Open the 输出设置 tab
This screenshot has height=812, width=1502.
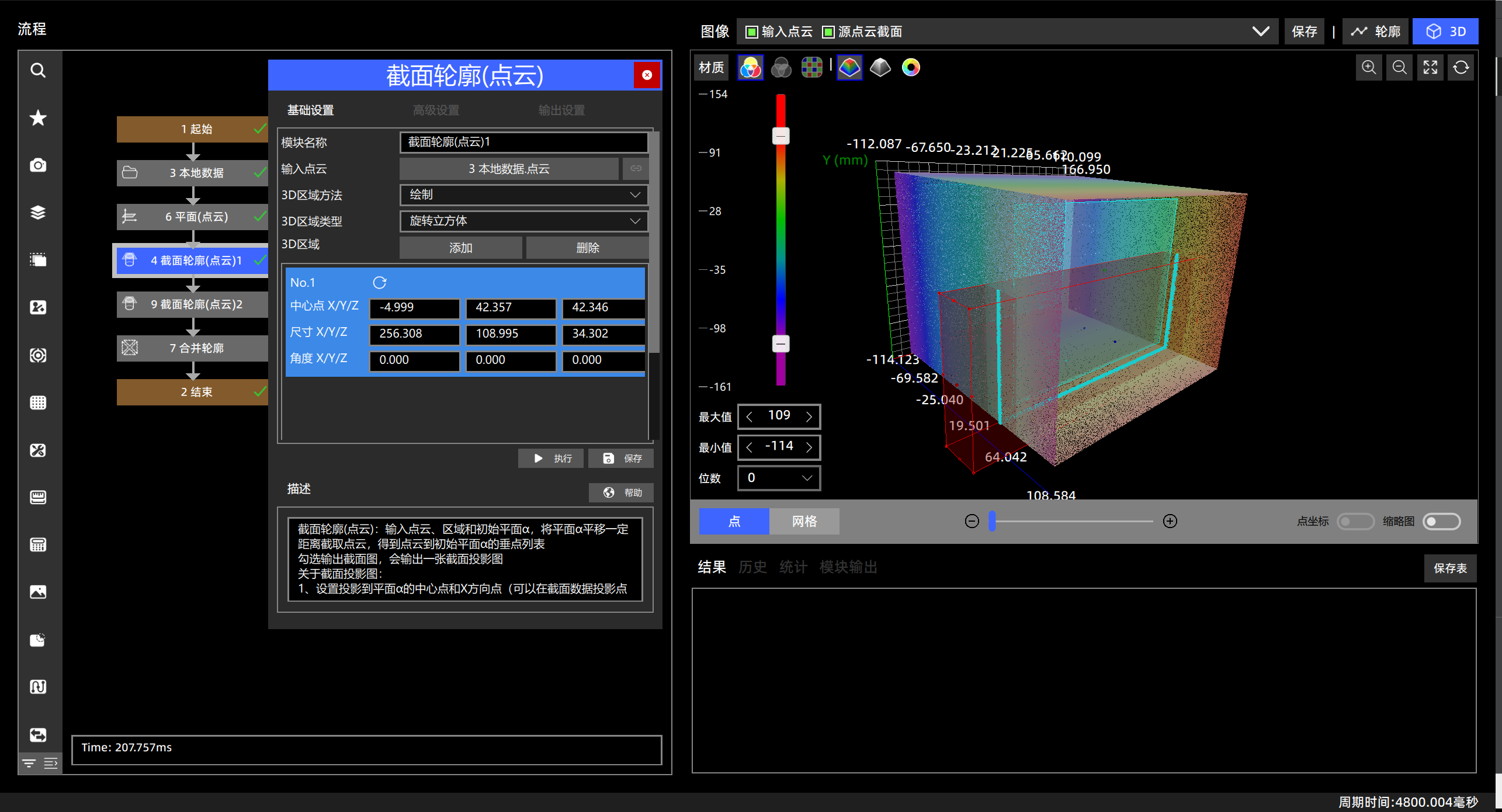(x=561, y=110)
